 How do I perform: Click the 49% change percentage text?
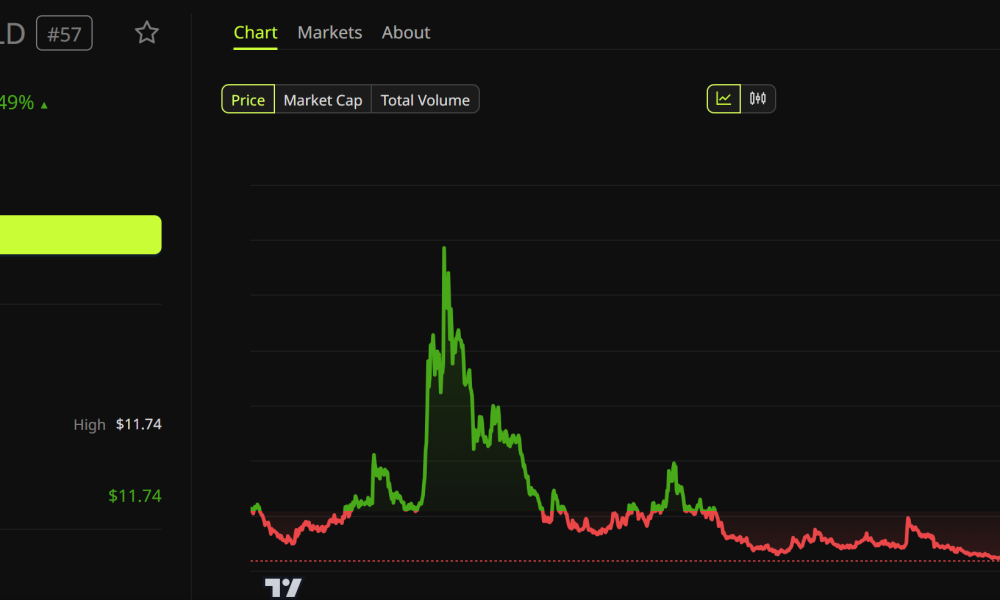17,102
